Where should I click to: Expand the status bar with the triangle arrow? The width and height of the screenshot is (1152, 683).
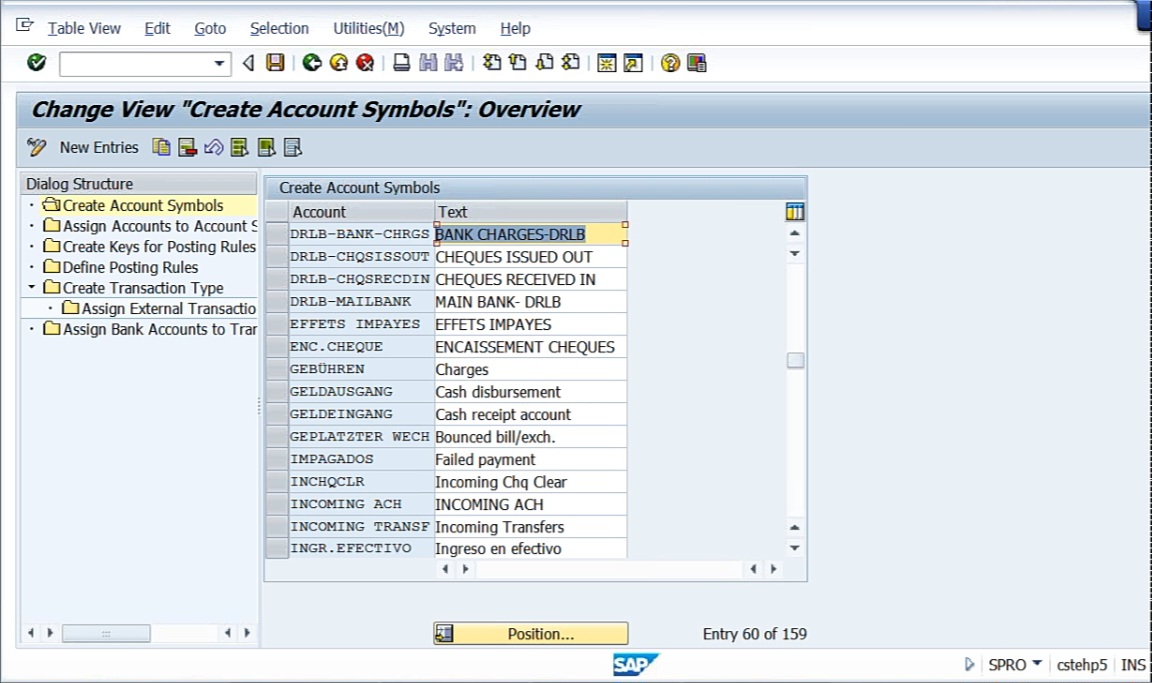[969, 665]
